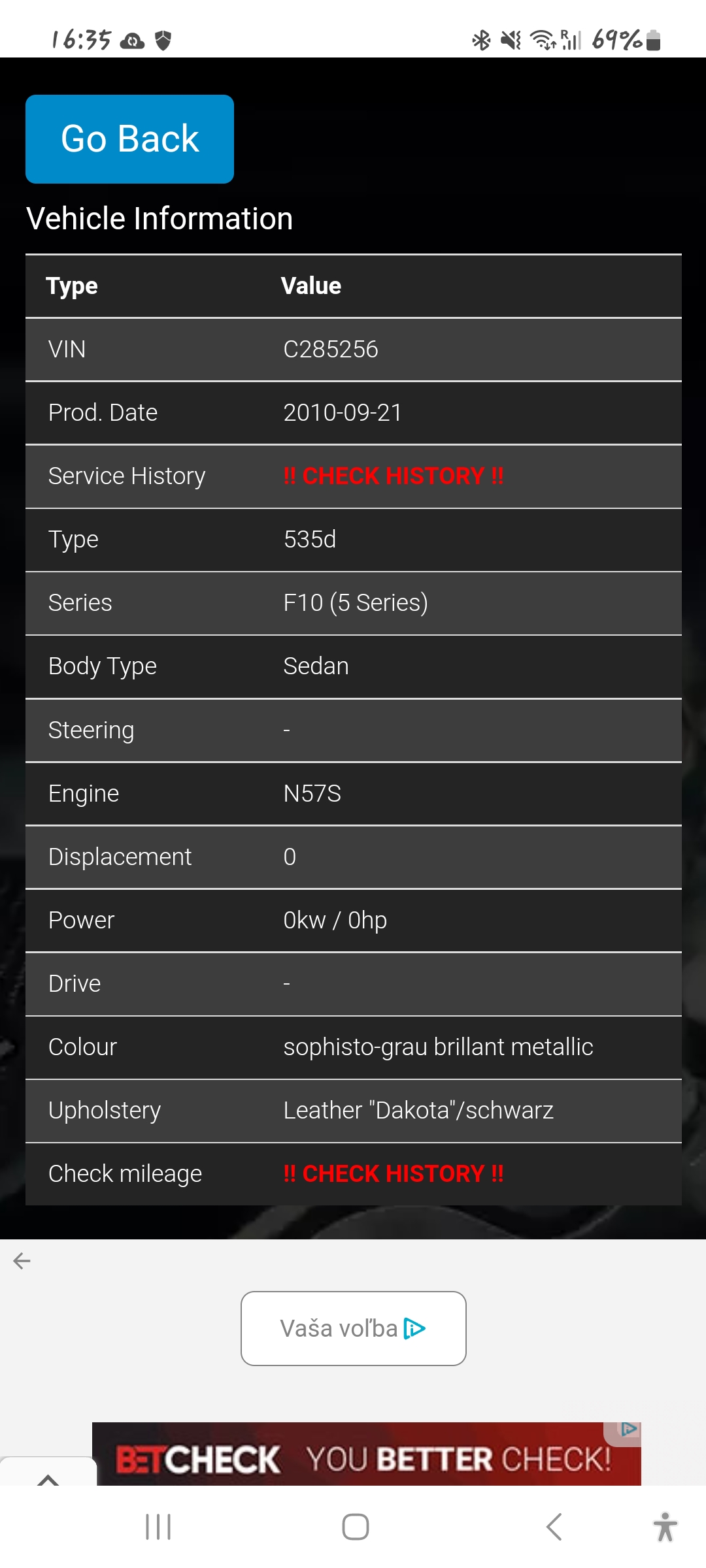Tap the ad back arrow icon
Screen dimensions: 706x1568
point(22,1261)
